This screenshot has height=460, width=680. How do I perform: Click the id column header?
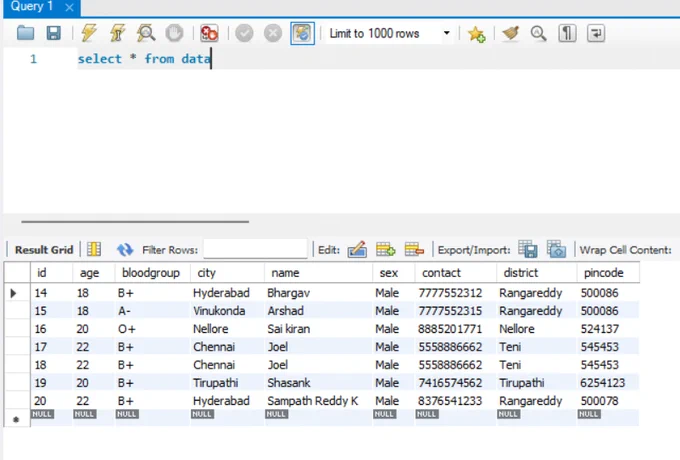point(52,273)
